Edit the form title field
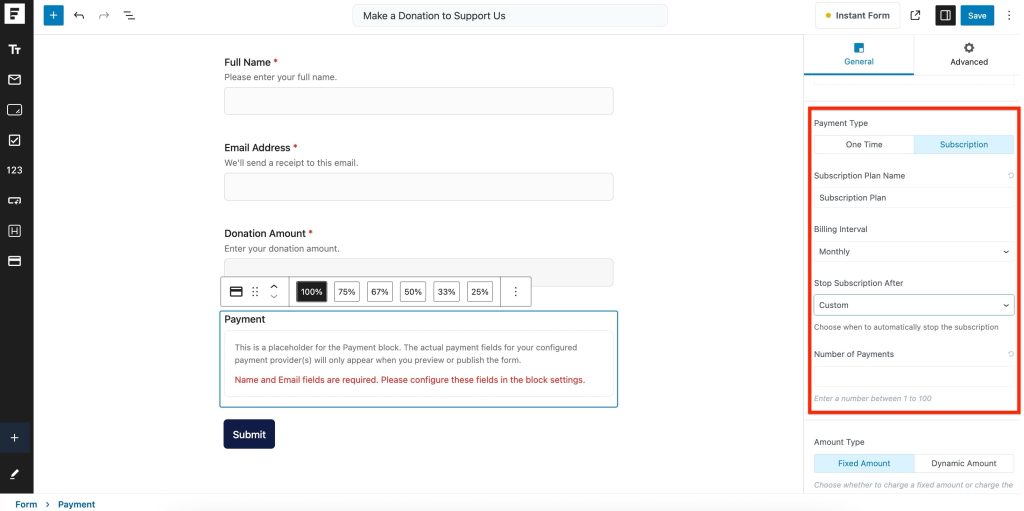 coord(510,16)
